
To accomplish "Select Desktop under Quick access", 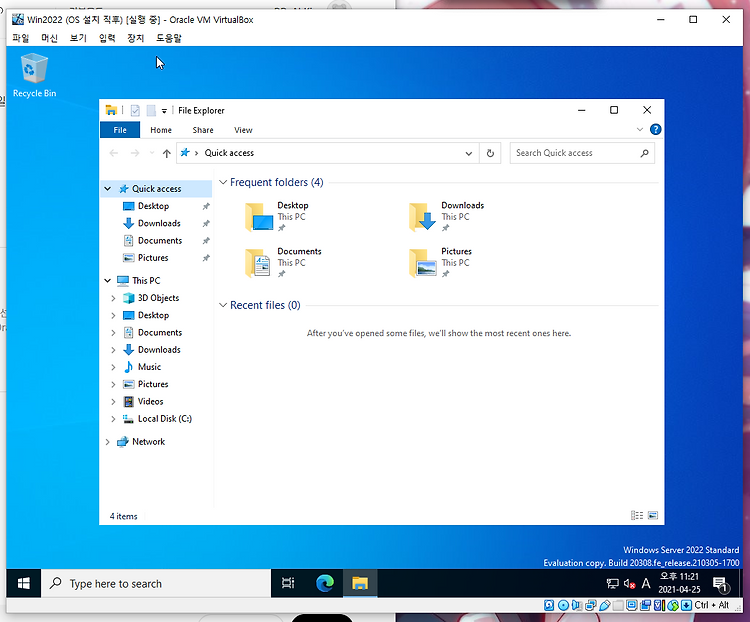I will (153, 206).
